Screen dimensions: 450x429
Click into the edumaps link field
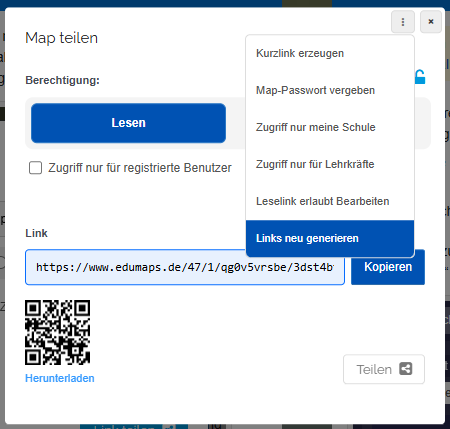pyautogui.click(x=185, y=267)
